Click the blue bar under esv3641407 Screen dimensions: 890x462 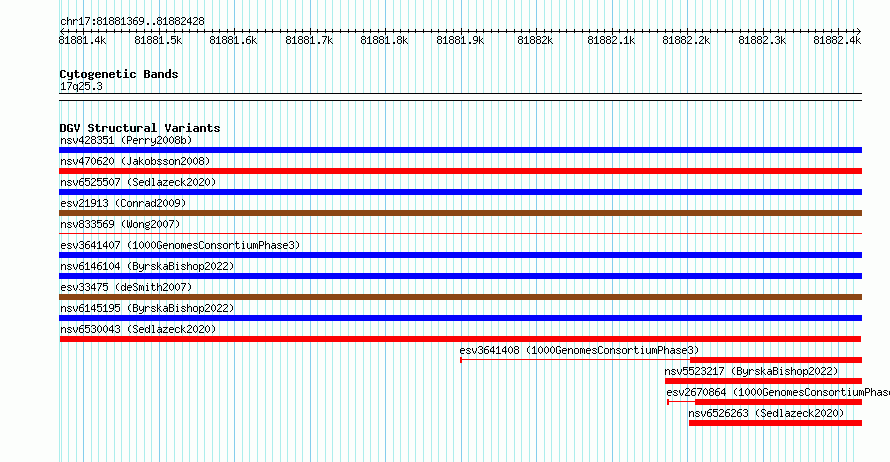pos(460,255)
